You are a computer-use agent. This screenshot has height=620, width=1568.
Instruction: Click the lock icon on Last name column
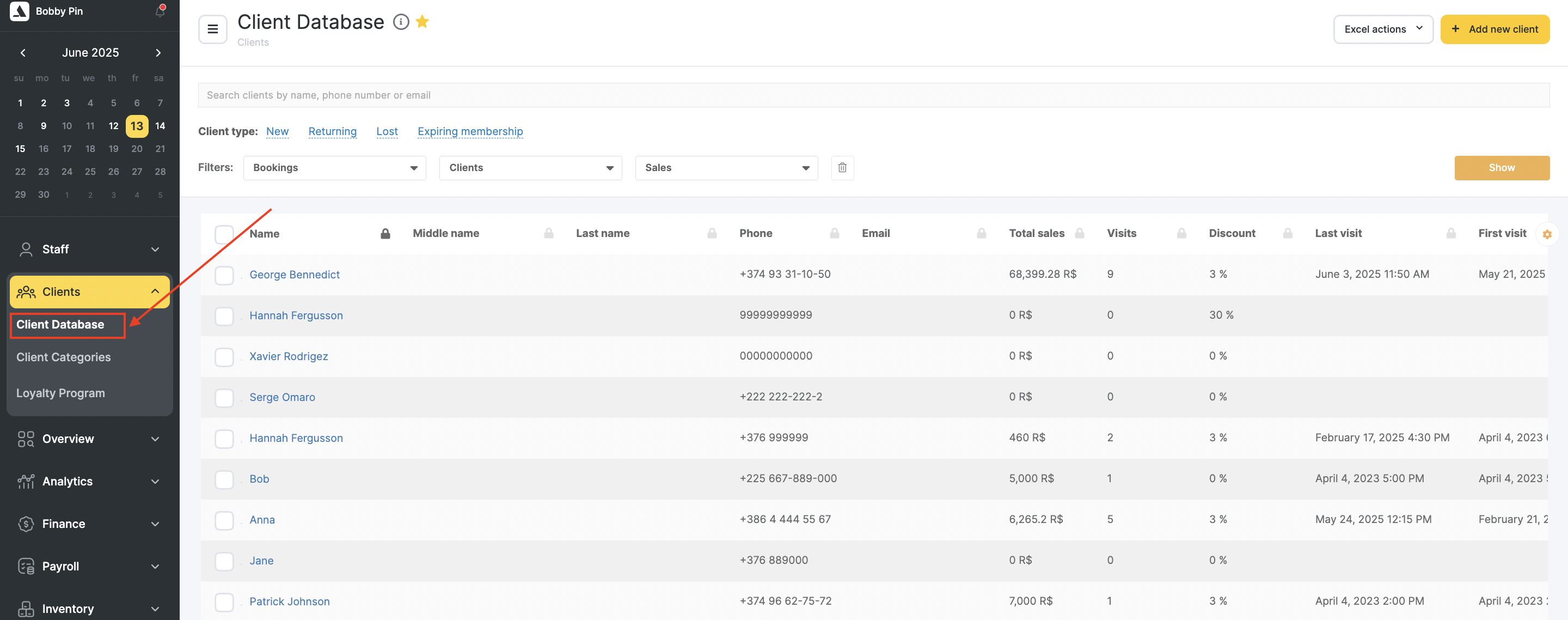(712, 233)
